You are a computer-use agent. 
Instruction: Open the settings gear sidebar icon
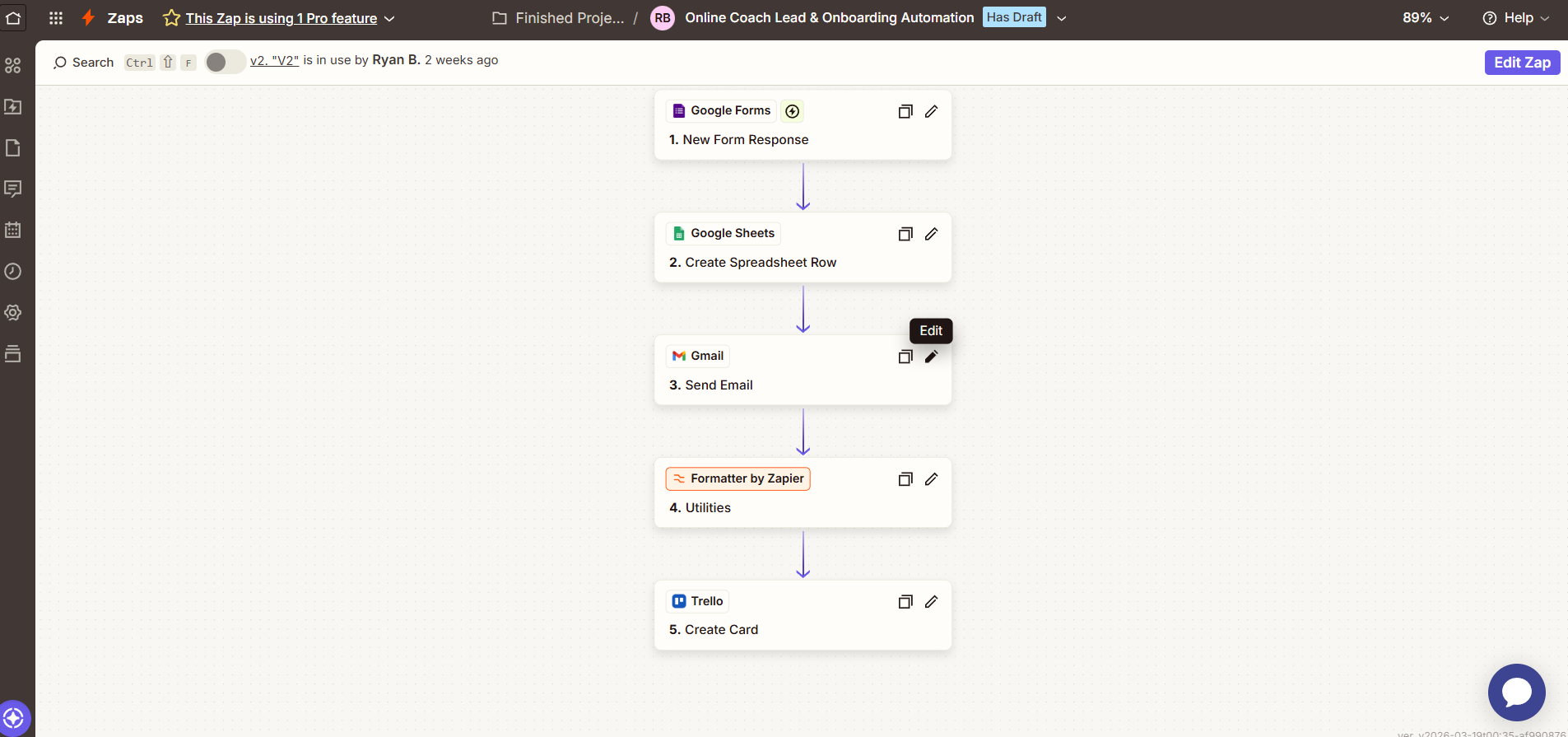(13, 312)
